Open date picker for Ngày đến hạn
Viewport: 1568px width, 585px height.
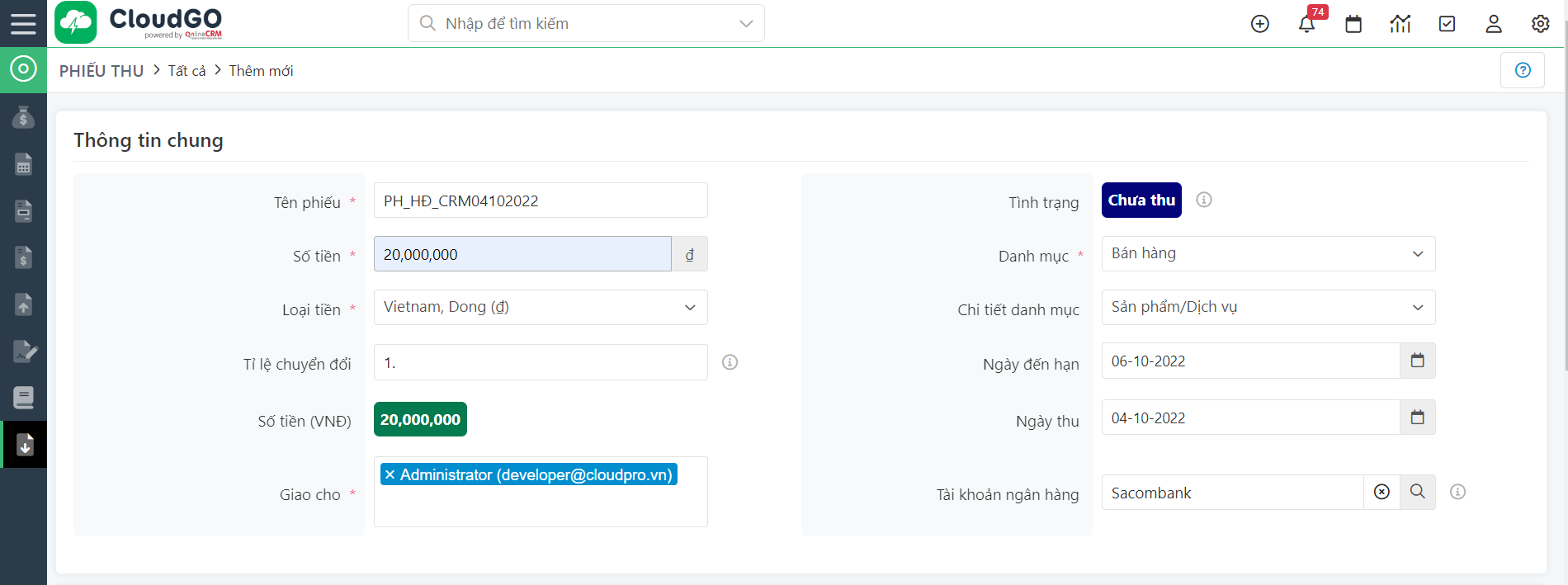coord(1418,361)
